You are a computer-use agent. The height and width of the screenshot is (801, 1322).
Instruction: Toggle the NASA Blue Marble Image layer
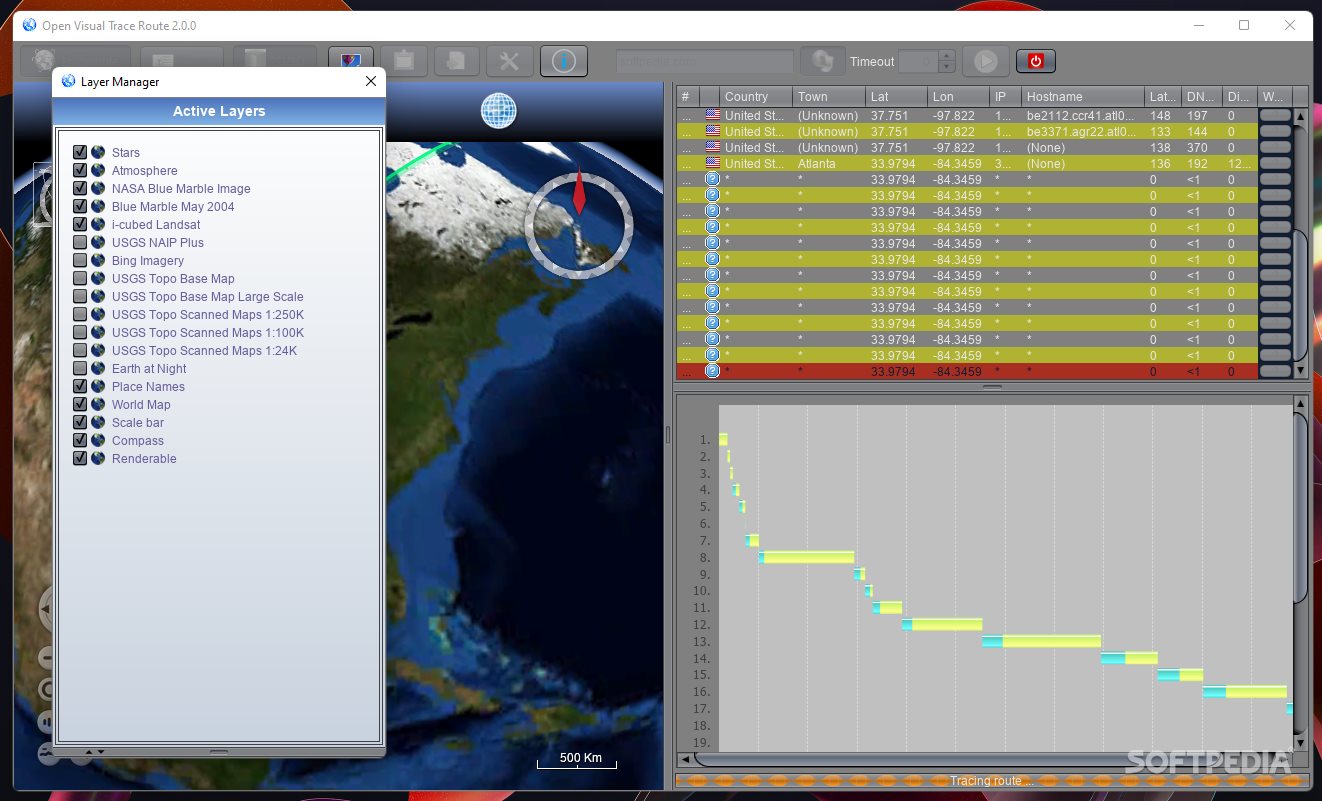tap(80, 189)
